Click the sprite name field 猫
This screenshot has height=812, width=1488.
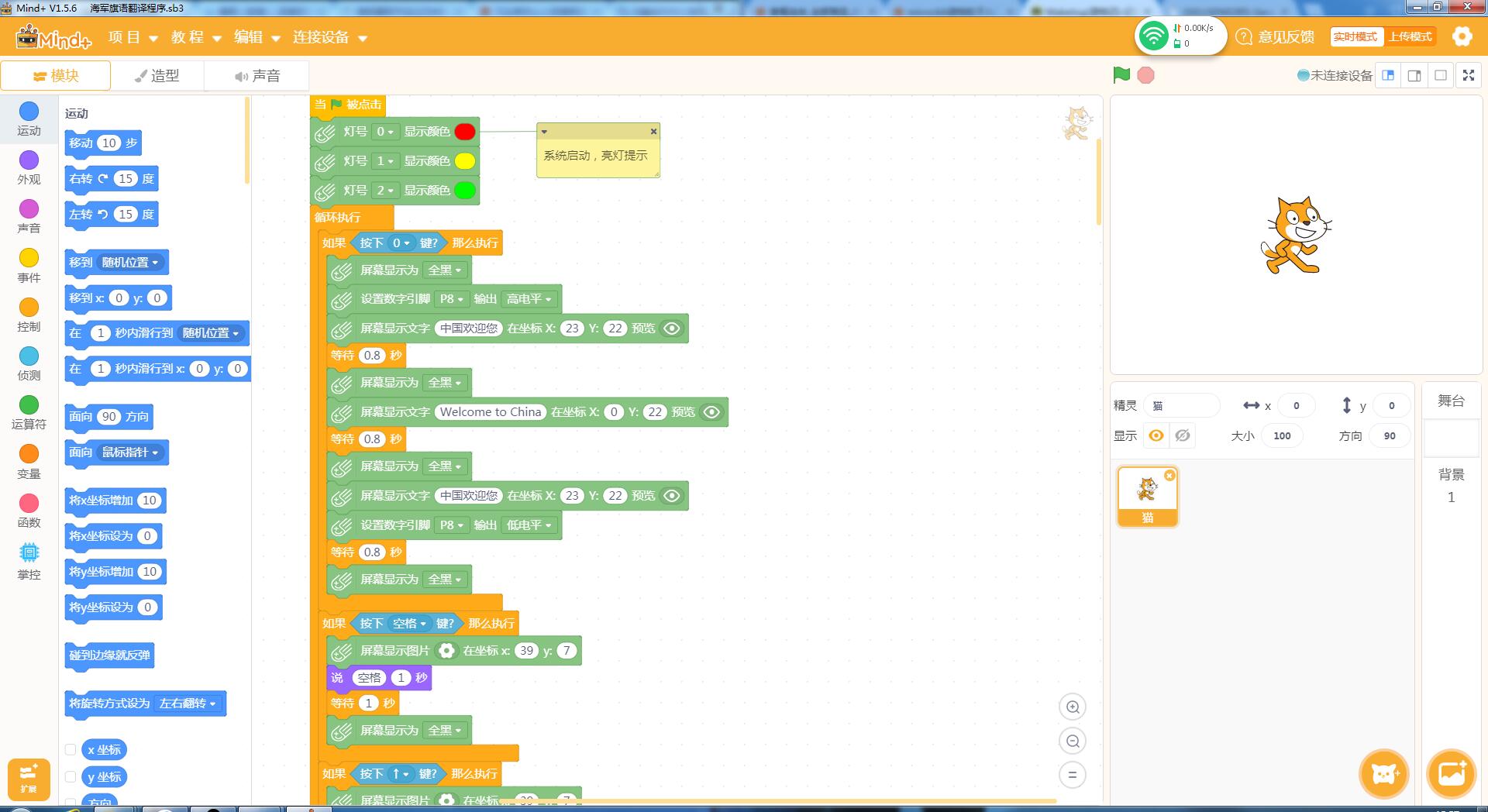coord(1182,405)
